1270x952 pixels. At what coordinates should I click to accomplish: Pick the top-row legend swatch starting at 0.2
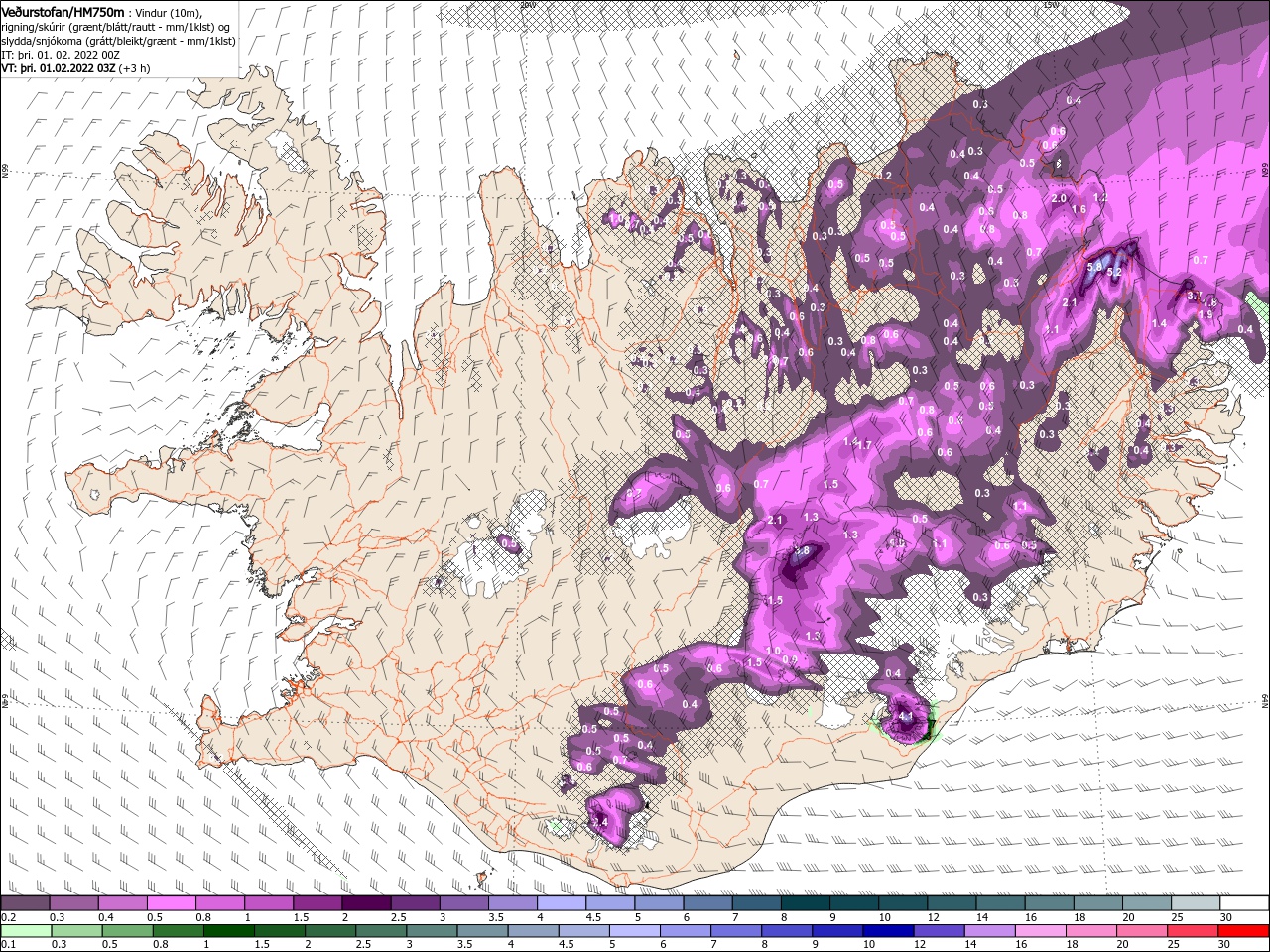pos(25,903)
